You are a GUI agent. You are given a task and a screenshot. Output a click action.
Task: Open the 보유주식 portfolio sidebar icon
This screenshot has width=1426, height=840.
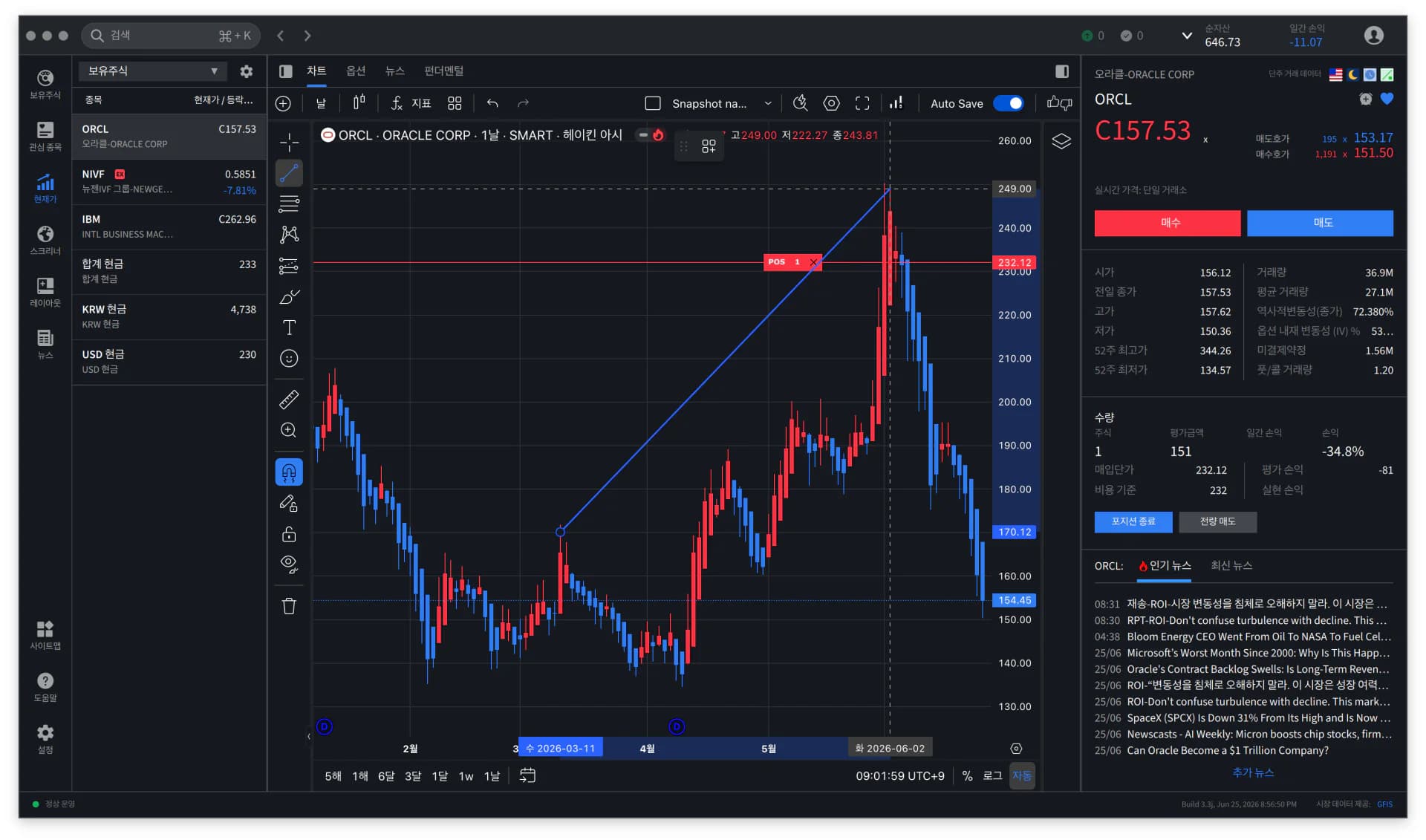click(45, 84)
